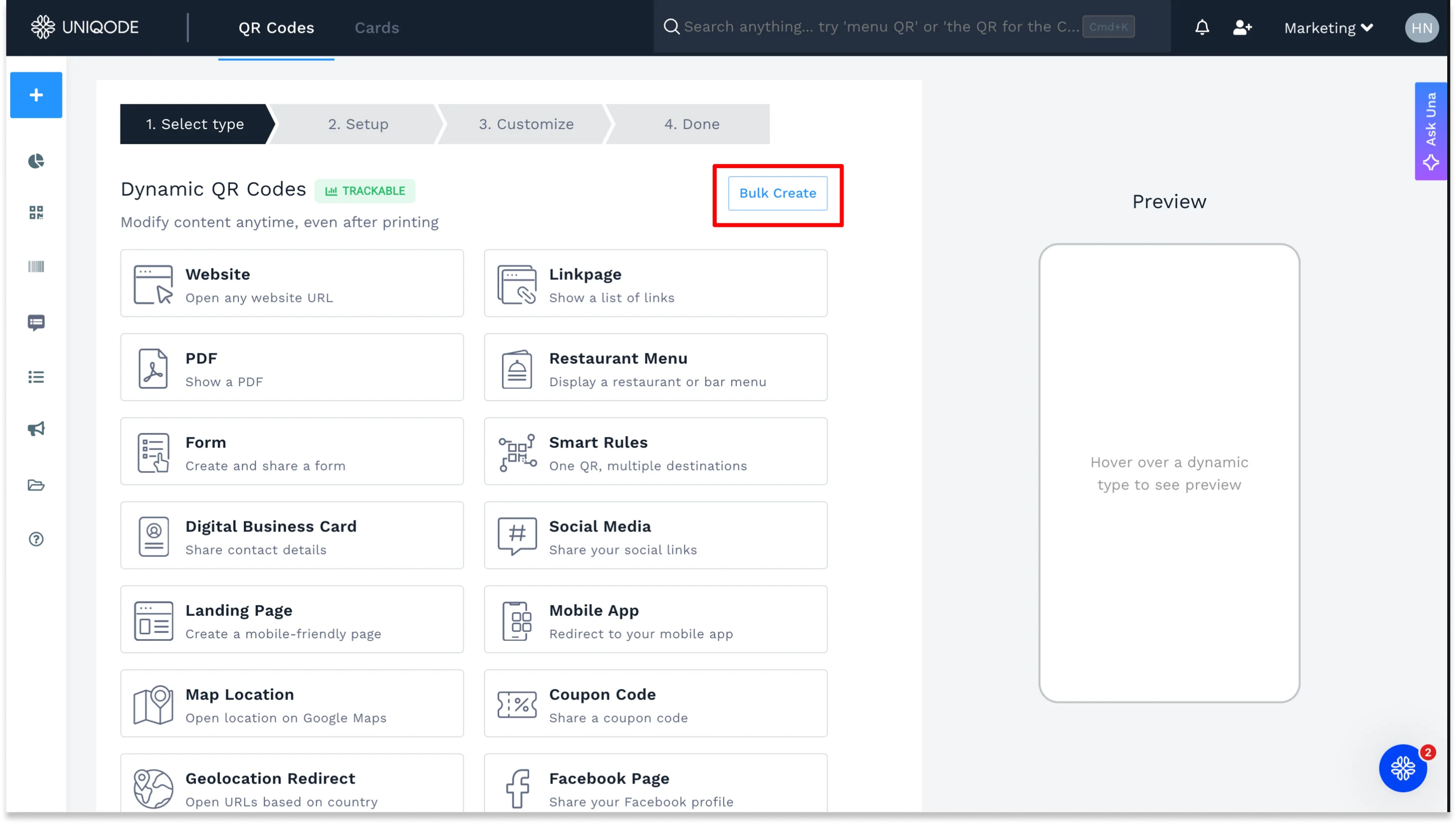Select 'Display a restaurant or bar menu' text
This screenshot has height=824, width=1456.
pyautogui.click(x=657, y=382)
